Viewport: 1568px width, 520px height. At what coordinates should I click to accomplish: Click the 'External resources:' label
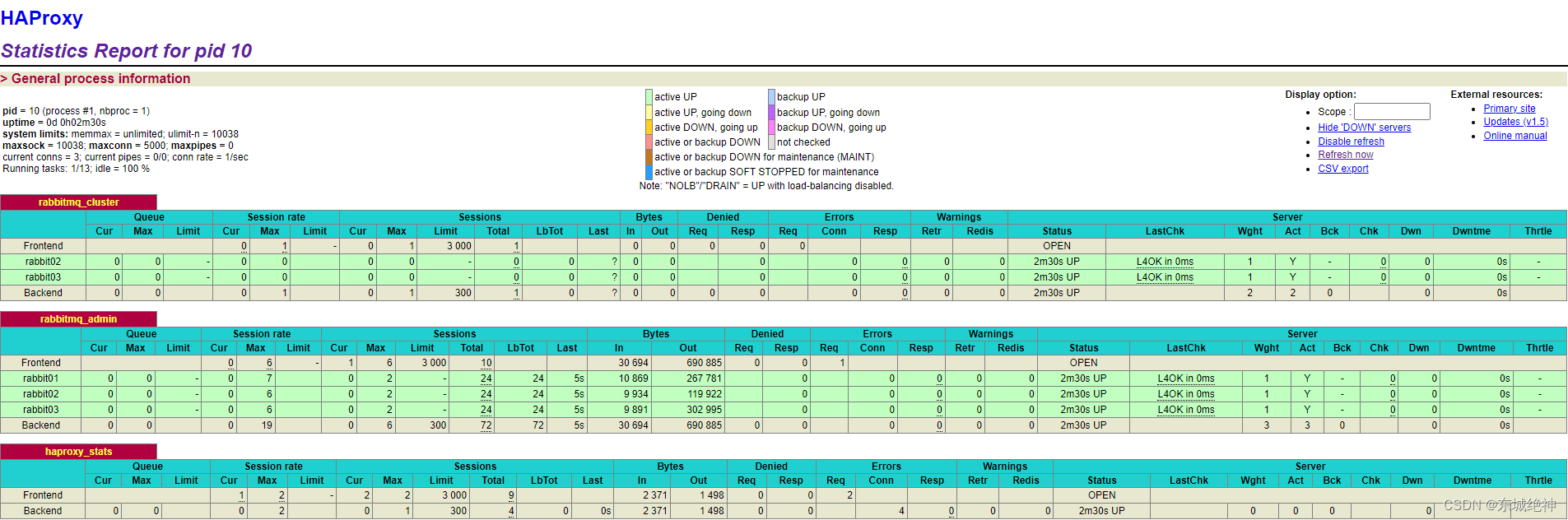[x=1496, y=95]
